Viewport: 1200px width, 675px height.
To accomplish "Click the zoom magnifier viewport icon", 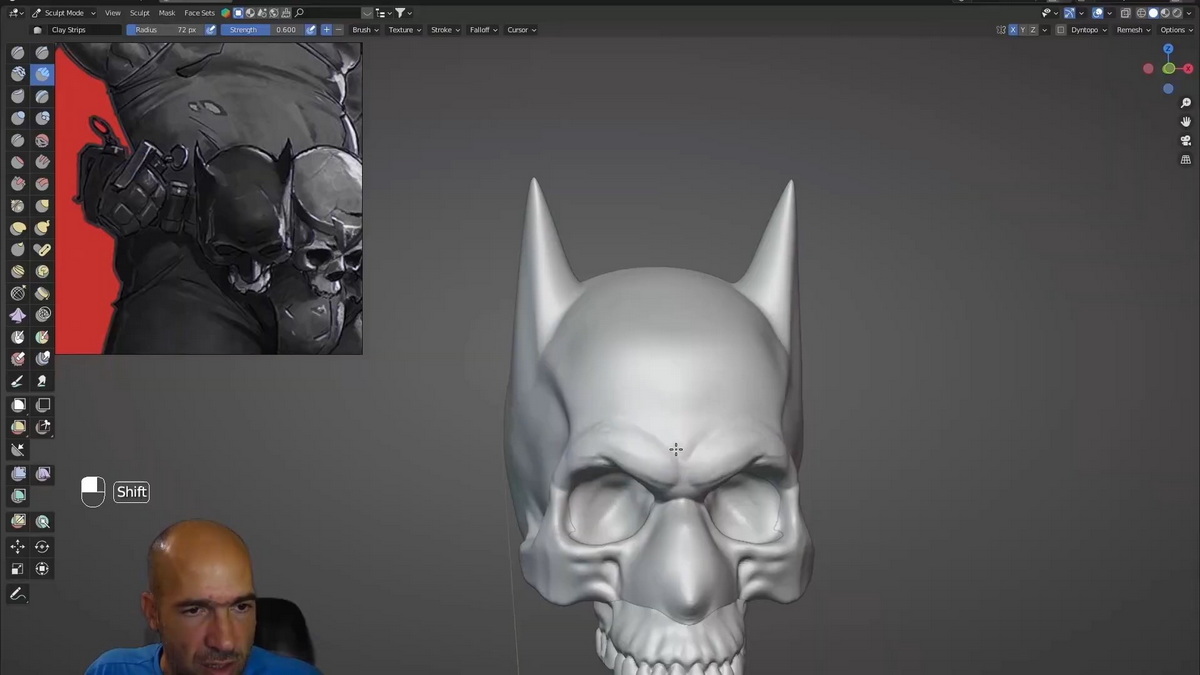I will pos(1186,103).
